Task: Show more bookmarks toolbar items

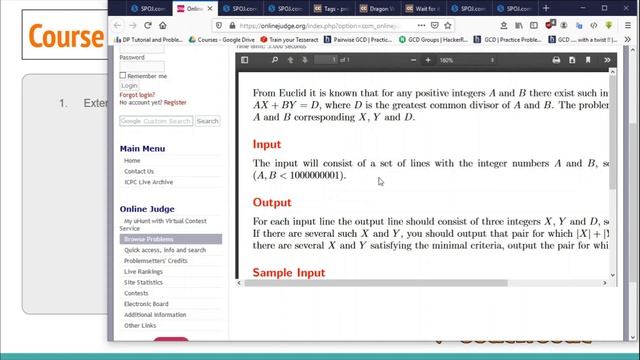Action: pyautogui.click(x=628, y=40)
